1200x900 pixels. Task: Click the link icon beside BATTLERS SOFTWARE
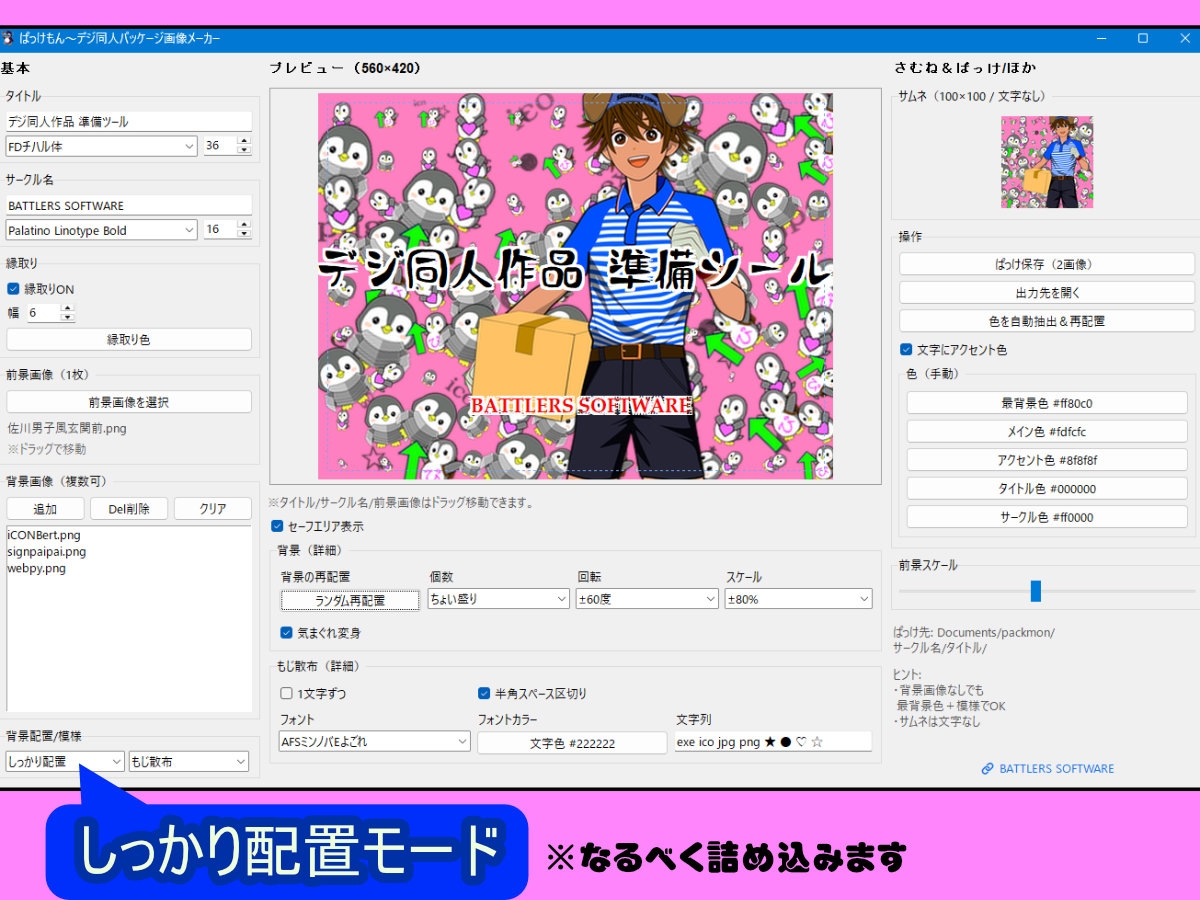click(x=987, y=769)
